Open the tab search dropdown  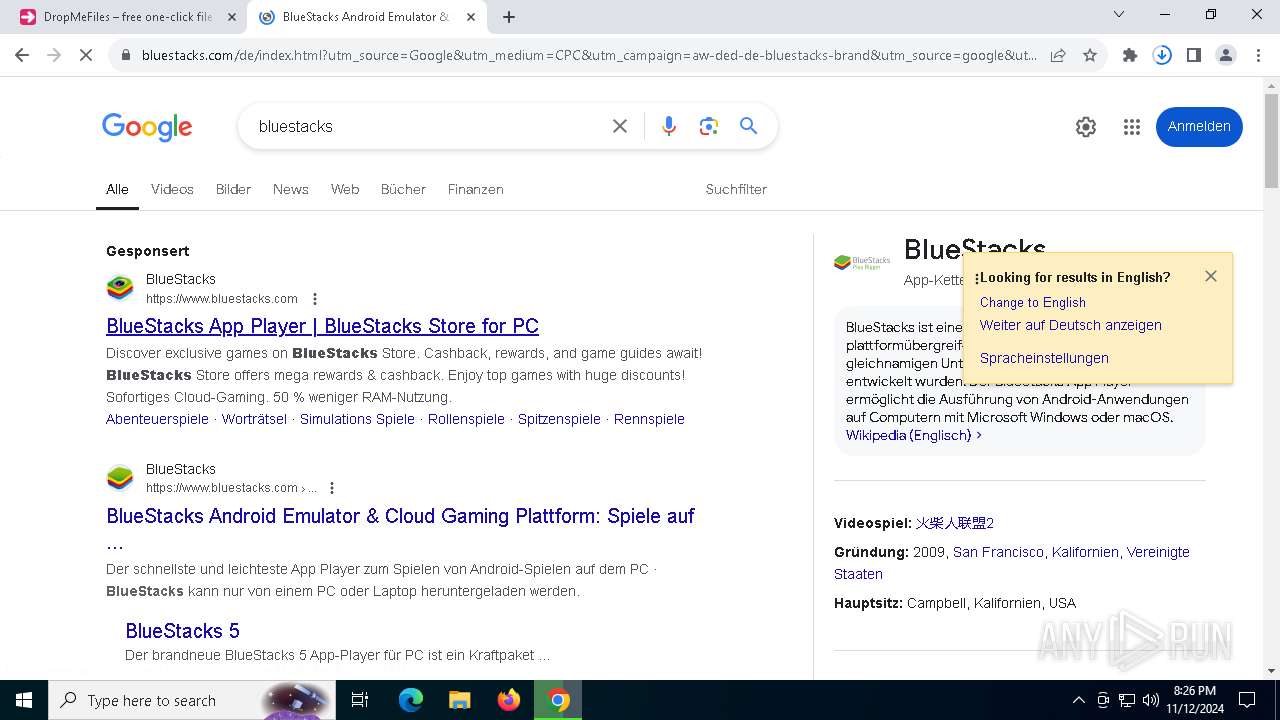(1119, 14)
